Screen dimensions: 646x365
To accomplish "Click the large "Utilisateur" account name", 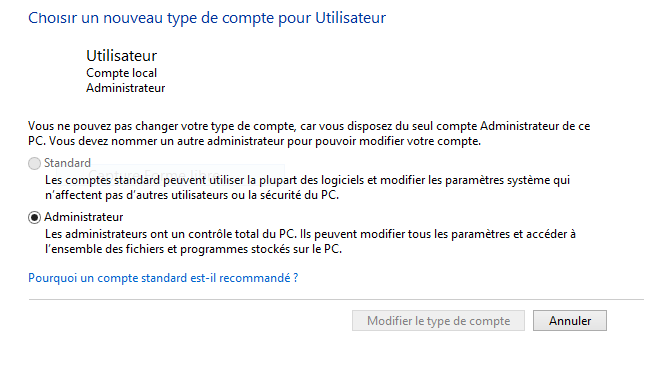I will click(122, 56).
